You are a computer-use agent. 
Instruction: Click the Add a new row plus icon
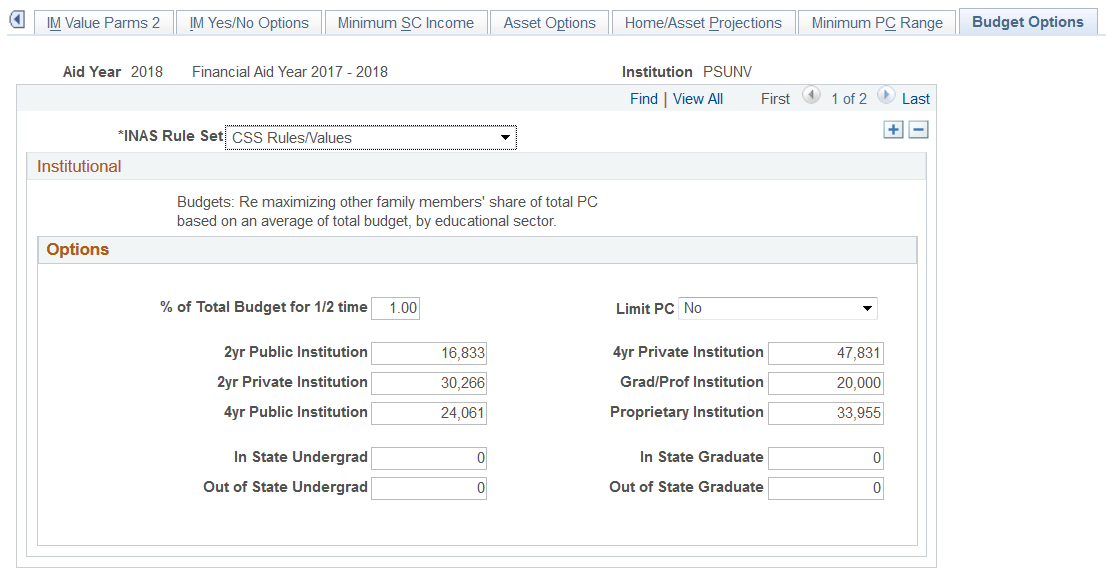[893, 129]
